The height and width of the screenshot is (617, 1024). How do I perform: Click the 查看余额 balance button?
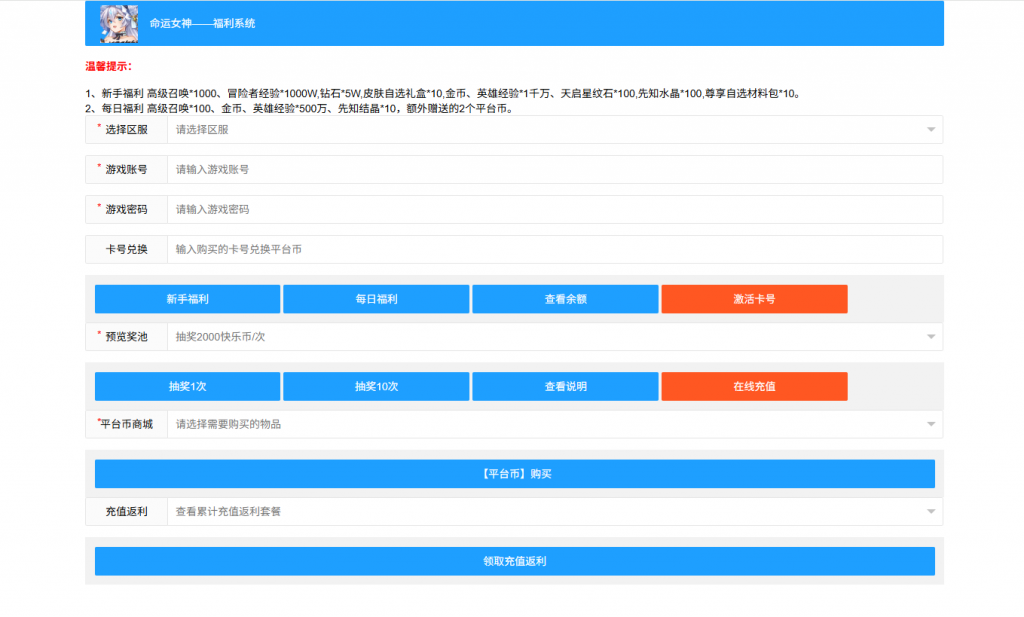pos(565,299)
